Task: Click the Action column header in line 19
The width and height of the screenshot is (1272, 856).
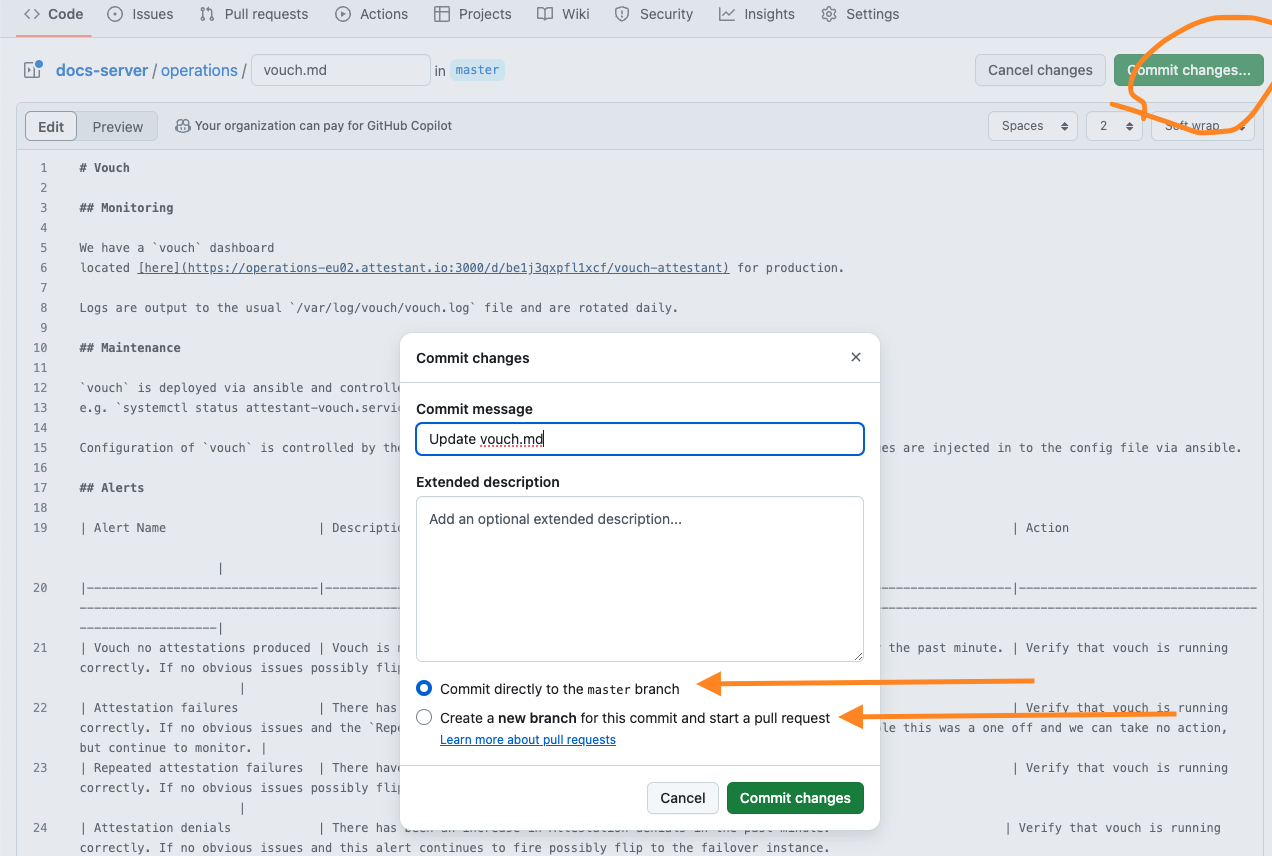Action: (x=1047, y=528)
